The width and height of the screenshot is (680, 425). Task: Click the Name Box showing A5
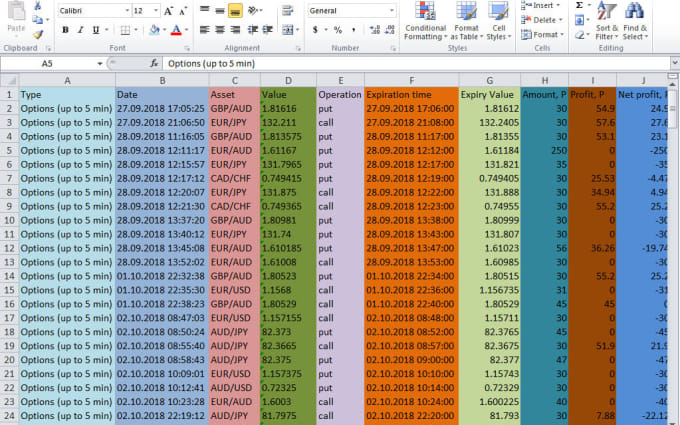[48, 64]
